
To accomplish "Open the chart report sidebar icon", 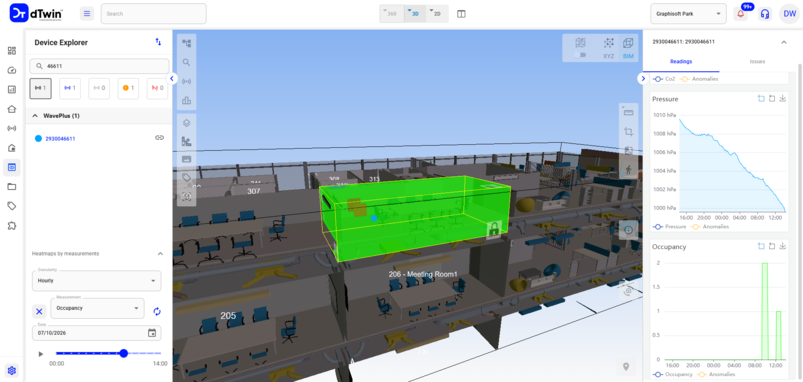I will (x=12, y=90).
